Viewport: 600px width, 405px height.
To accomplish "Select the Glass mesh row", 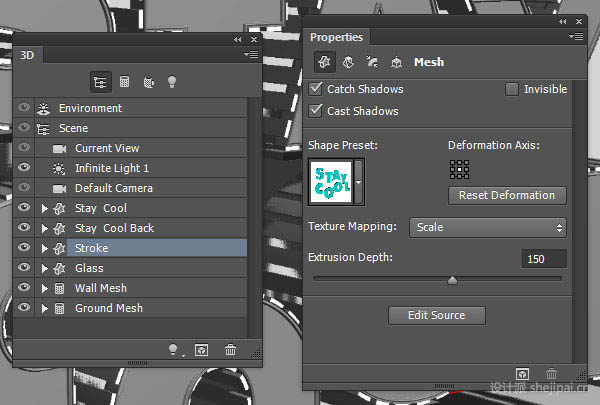I will pyautogui.click(x=130, y=268).
